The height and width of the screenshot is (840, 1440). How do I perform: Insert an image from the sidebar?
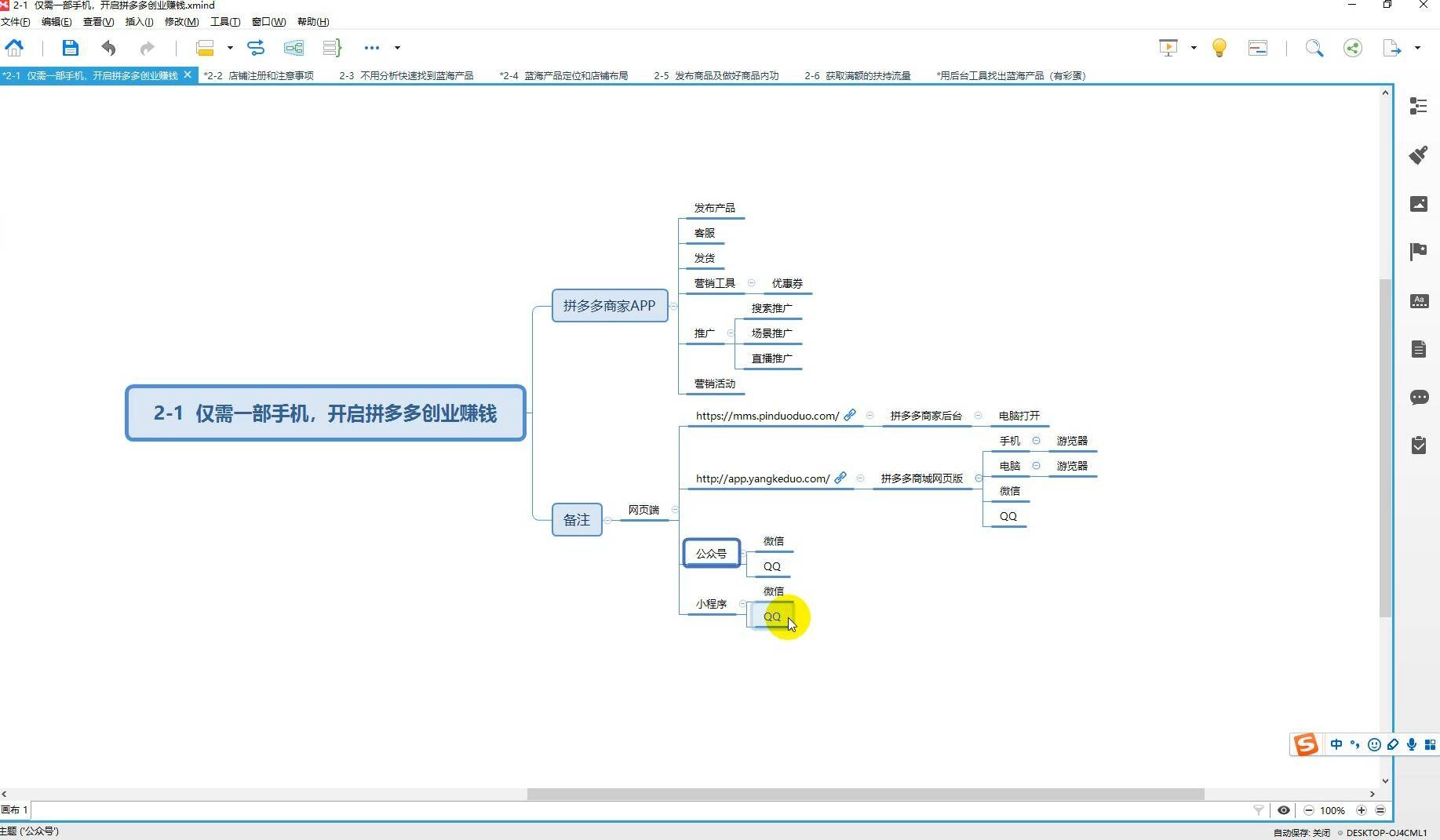pyautogui.click(x=1418, y=204)
